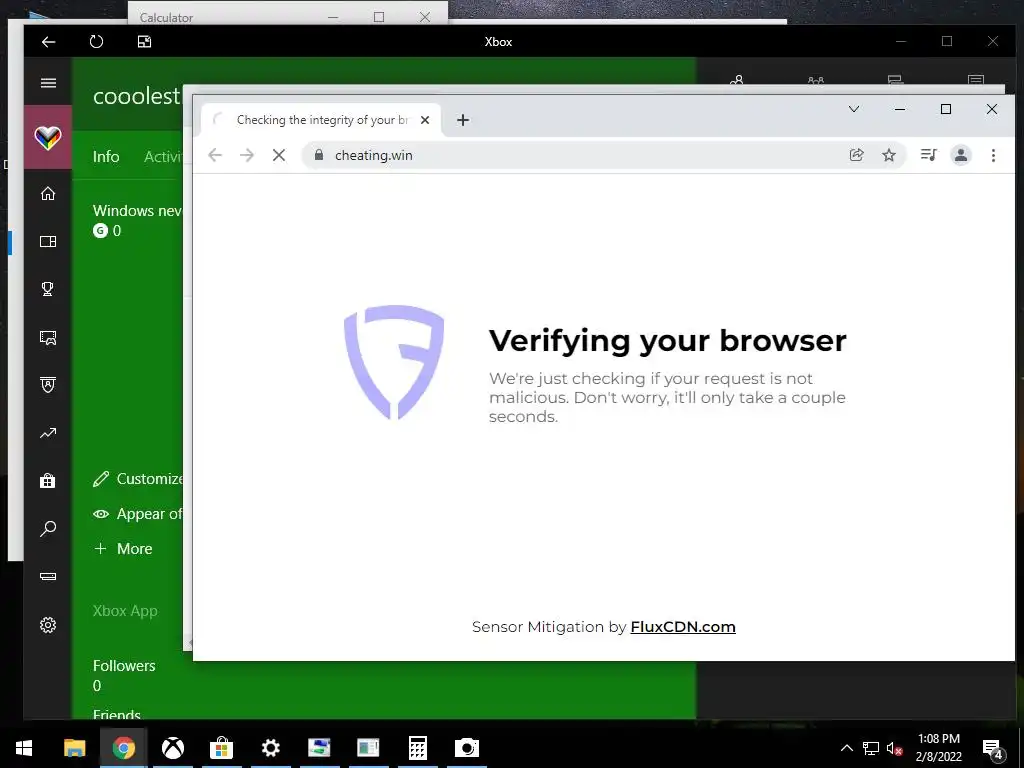Image resolution: width=1024 pixels, height=768 pixels.
Task: View site padlock information
Action: pos(319,155)
